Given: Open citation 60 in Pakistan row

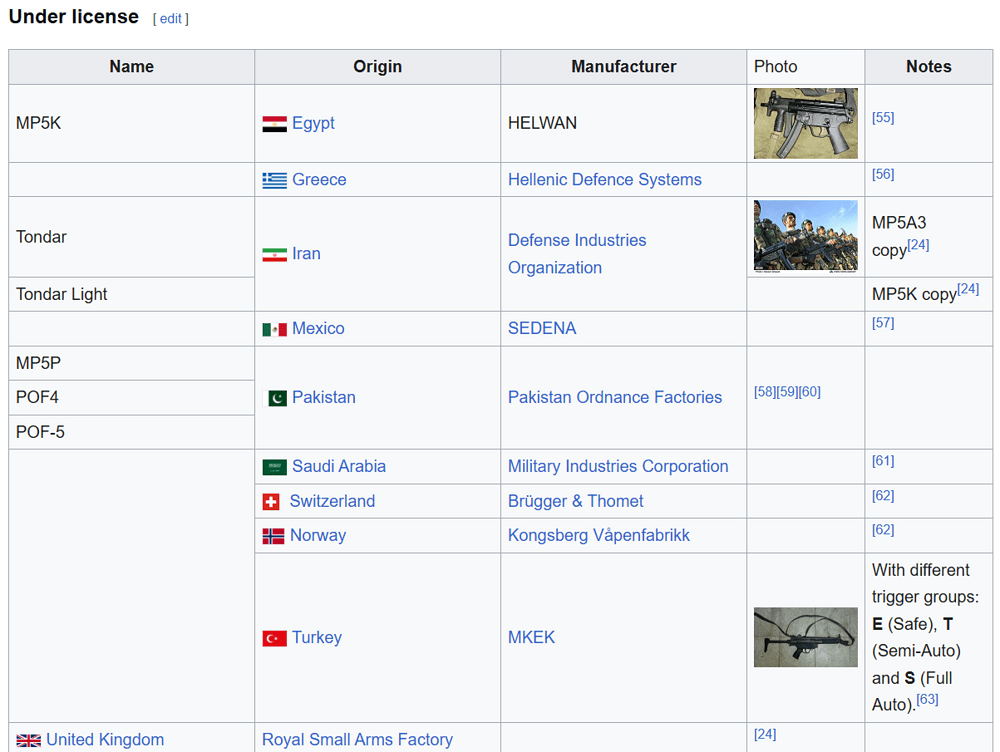Looking at the screenshot, I should (809, 392).
